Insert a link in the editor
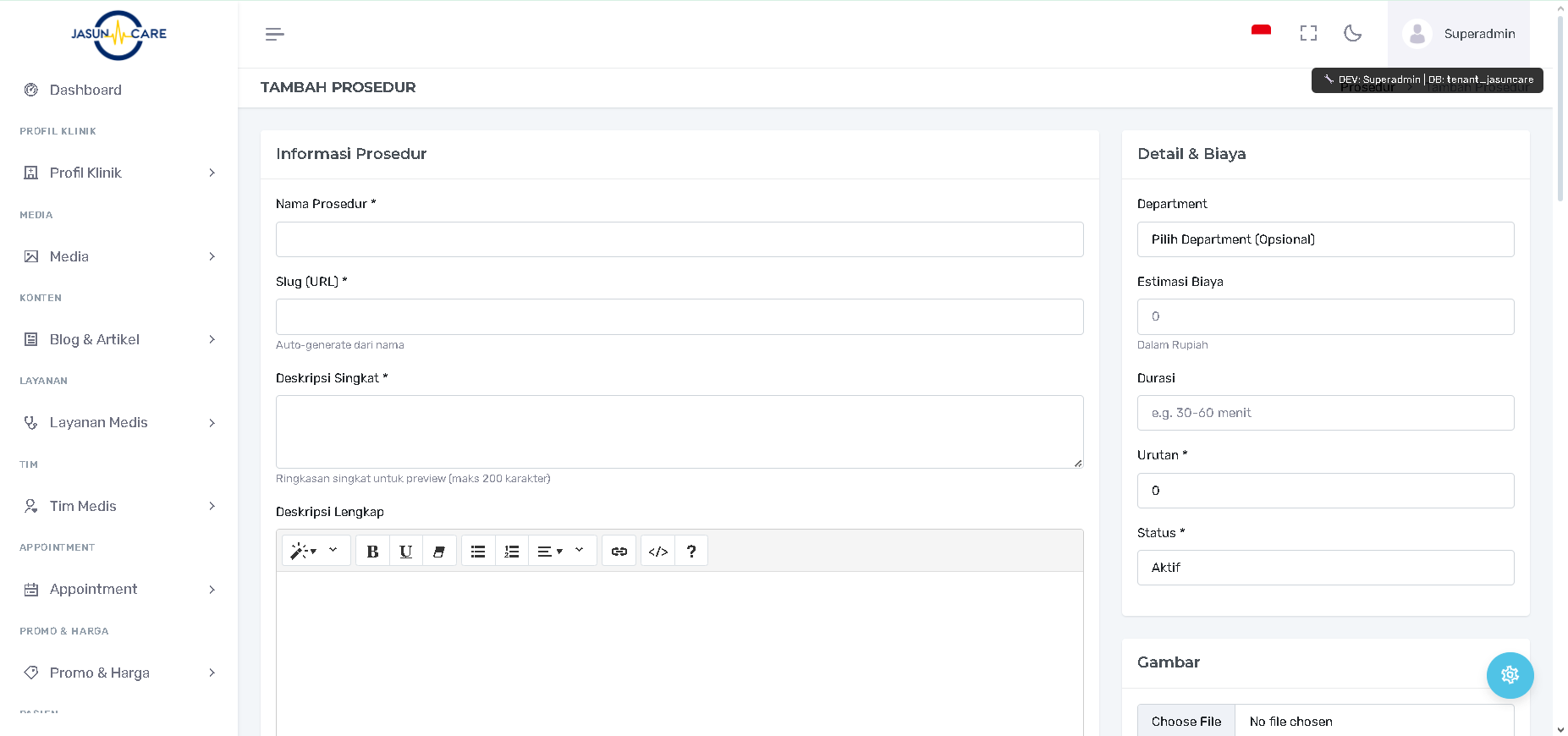 619,552
